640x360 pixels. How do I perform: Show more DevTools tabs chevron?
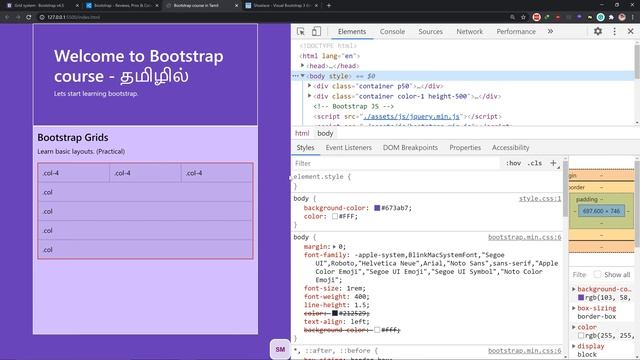[x=550, y=31]
